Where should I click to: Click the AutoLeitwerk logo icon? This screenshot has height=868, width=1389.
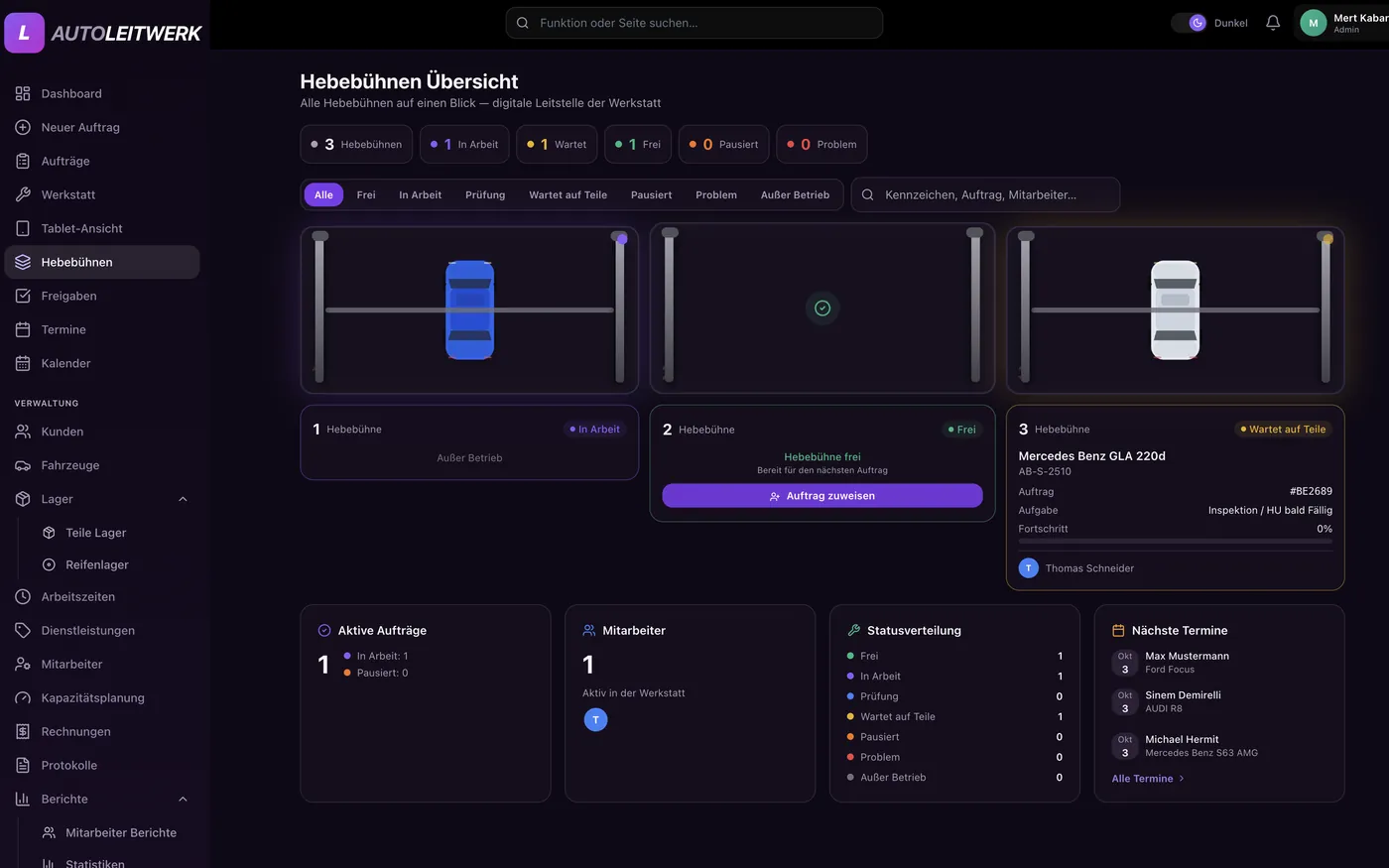(24, 33)
